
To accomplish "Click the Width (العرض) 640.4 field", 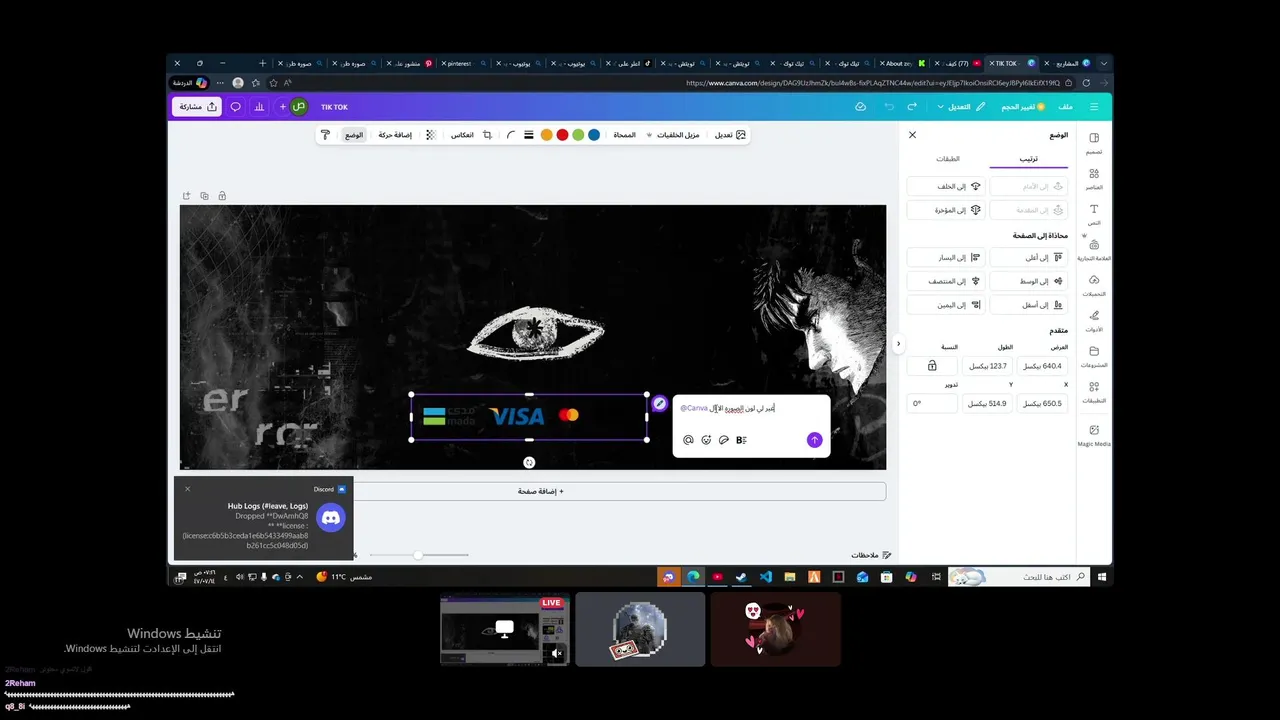I will pos(1042,366).
